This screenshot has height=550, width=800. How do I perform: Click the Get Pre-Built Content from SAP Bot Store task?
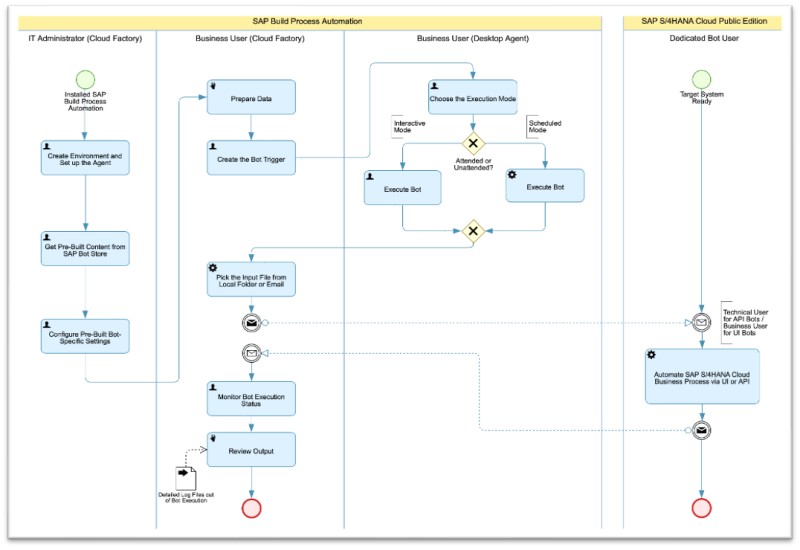85,248
